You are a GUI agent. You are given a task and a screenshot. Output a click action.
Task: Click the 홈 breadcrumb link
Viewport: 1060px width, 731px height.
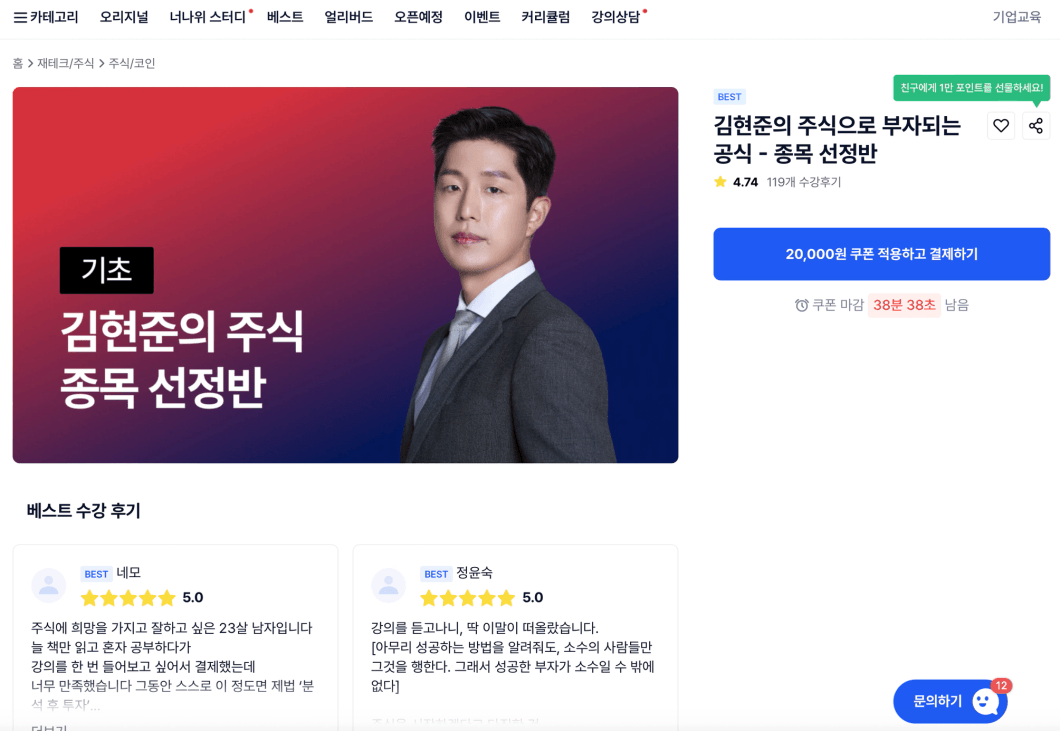pos(18,63)
